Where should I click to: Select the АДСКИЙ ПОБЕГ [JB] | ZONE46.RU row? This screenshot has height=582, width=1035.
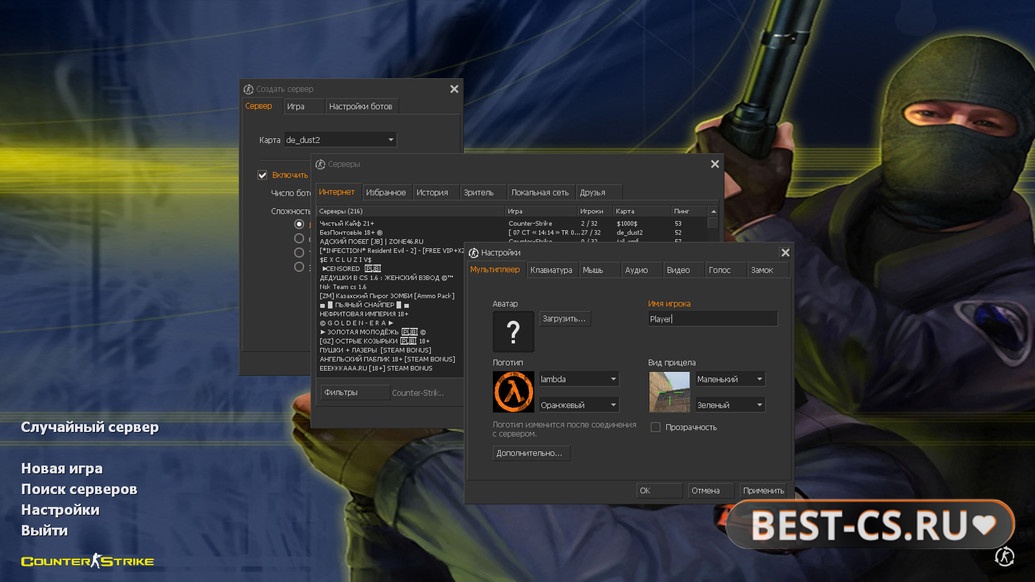pyautogui.click(x=512, y=242)
